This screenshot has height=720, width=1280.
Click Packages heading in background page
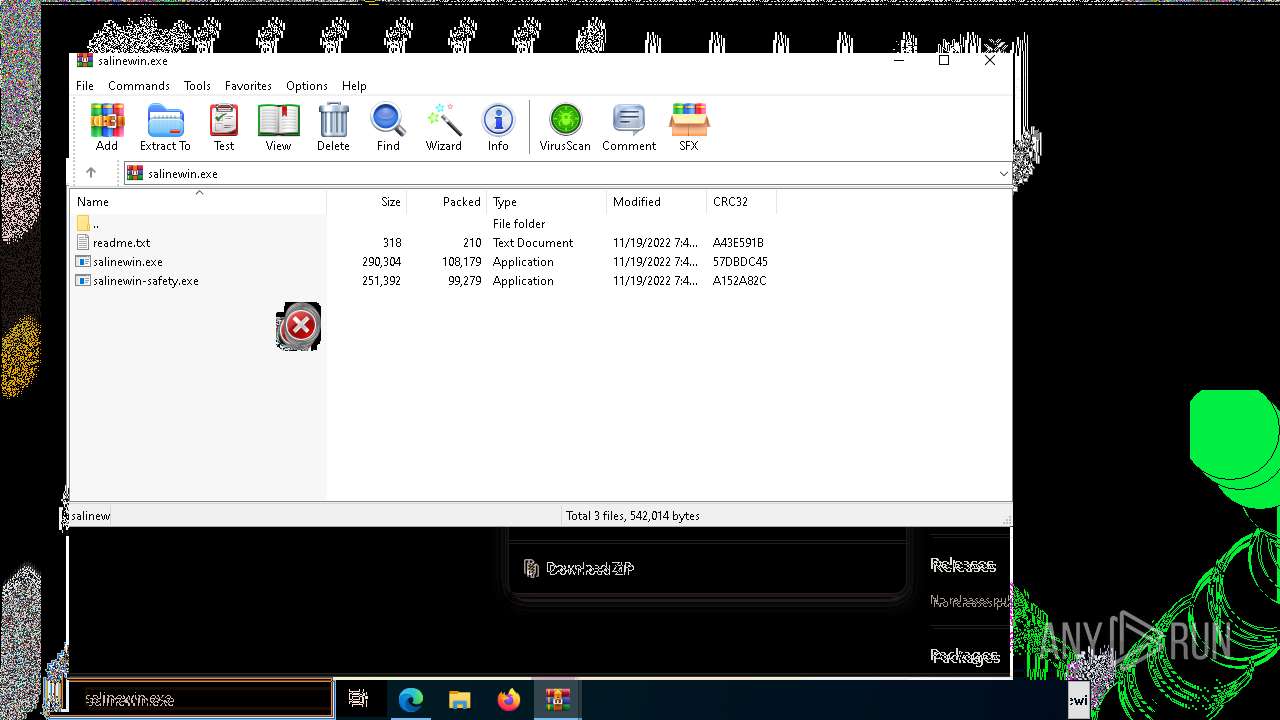pyautogui.click(x=965, y=656)
